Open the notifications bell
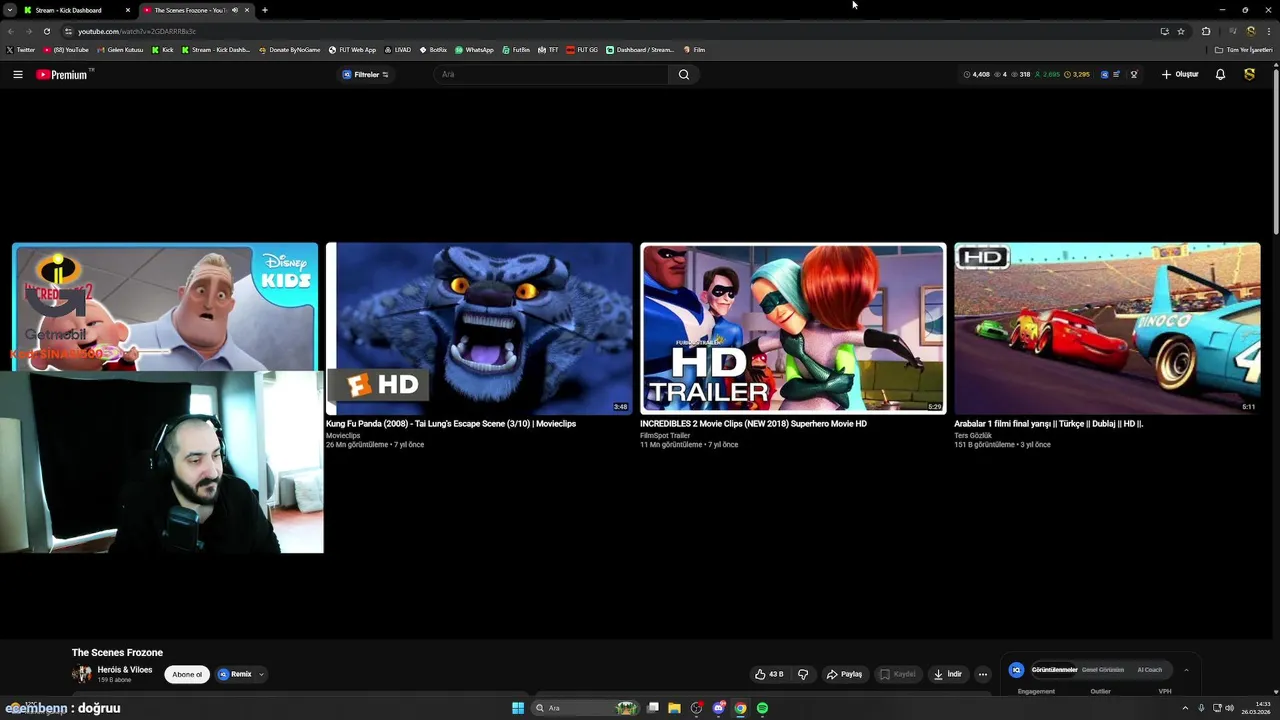 pos(1220,74)
